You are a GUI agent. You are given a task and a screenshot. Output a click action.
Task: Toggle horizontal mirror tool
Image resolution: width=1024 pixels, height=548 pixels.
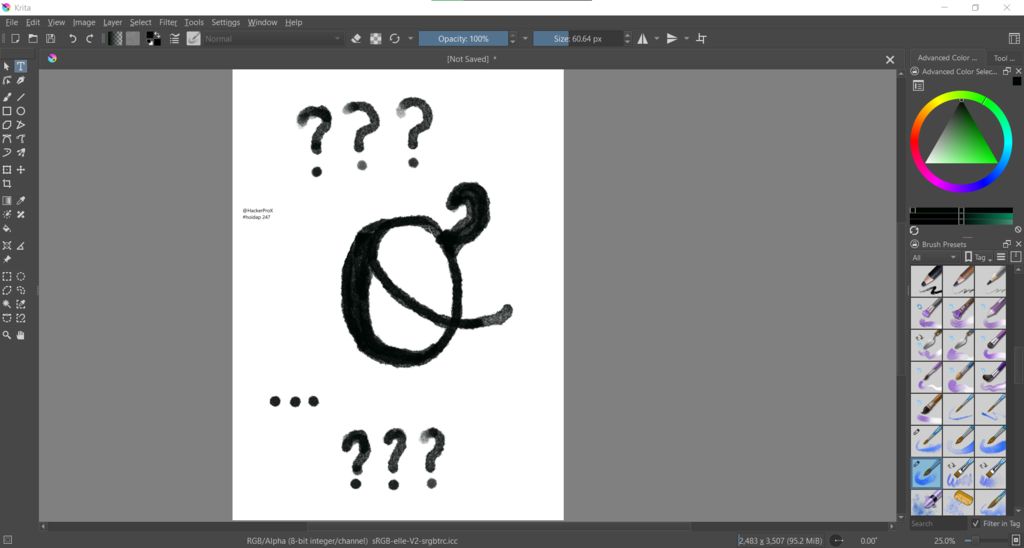pyautogui.click(x=643, y=39)
